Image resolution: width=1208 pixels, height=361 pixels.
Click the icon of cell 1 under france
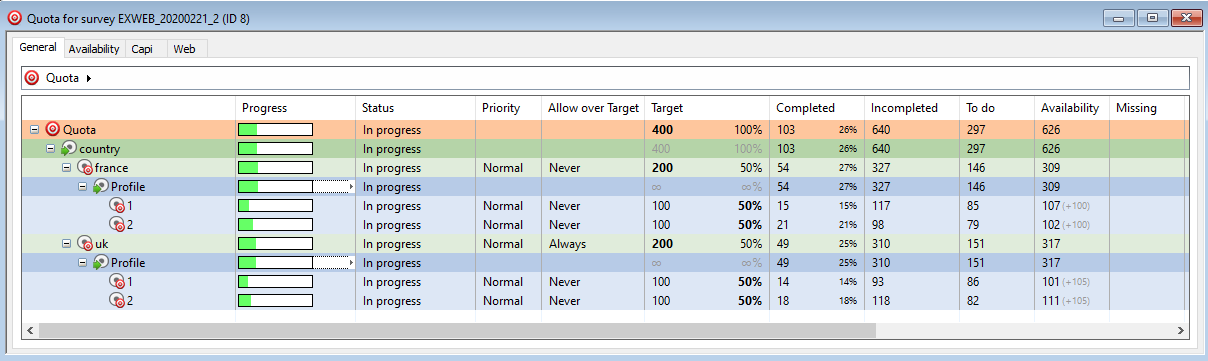pyautogui.click(x=117, y=206)
